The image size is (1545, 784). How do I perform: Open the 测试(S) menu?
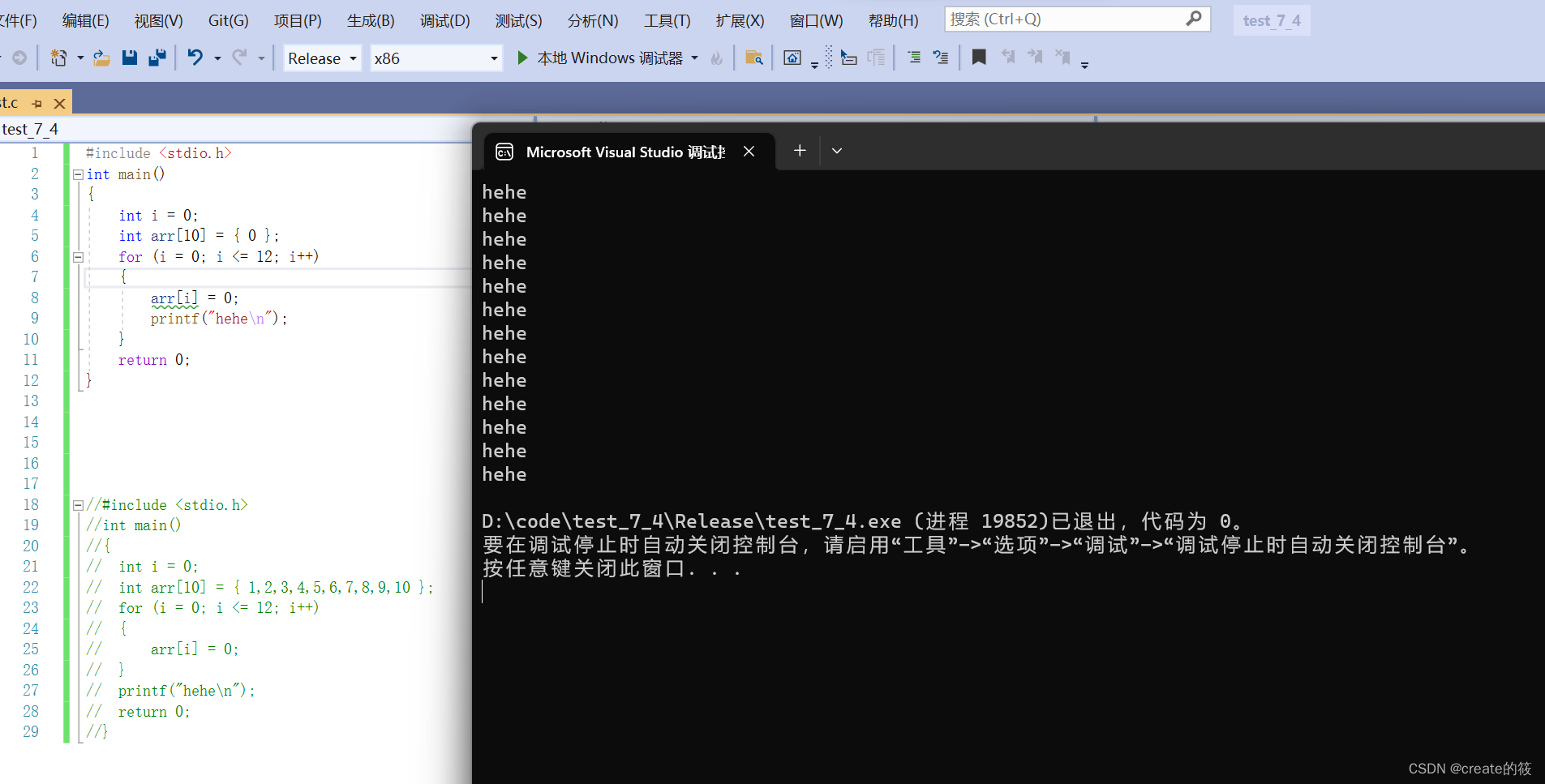point(518,20)
